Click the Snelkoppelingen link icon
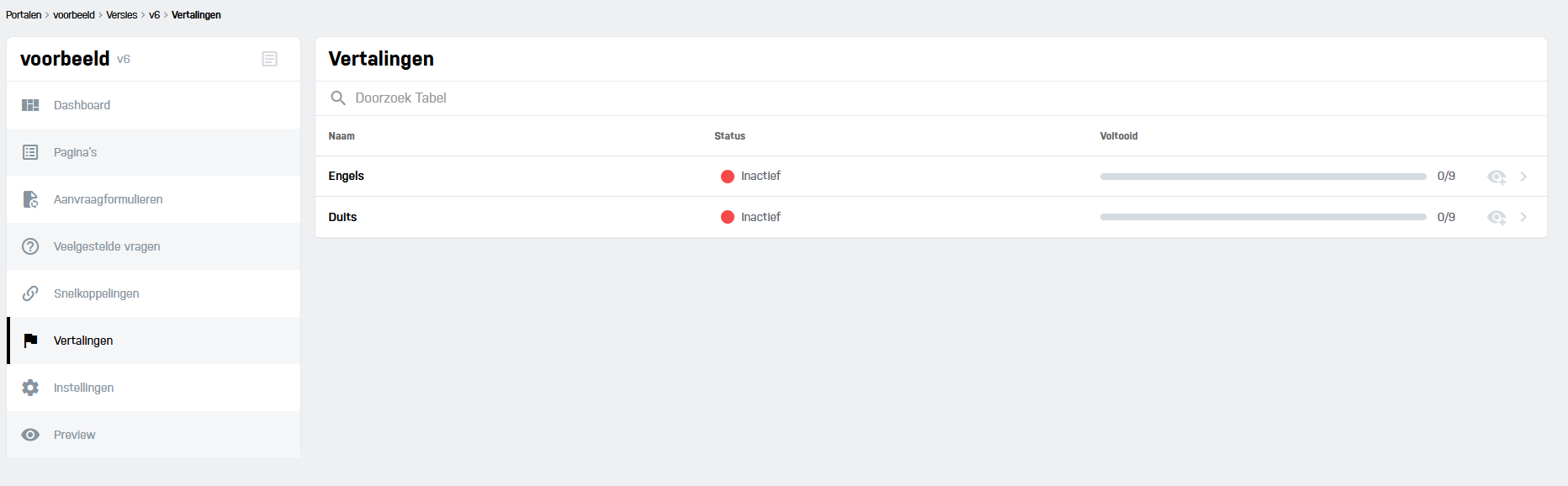The height and width of the screenshot is (486, 1568). (30, 293)
